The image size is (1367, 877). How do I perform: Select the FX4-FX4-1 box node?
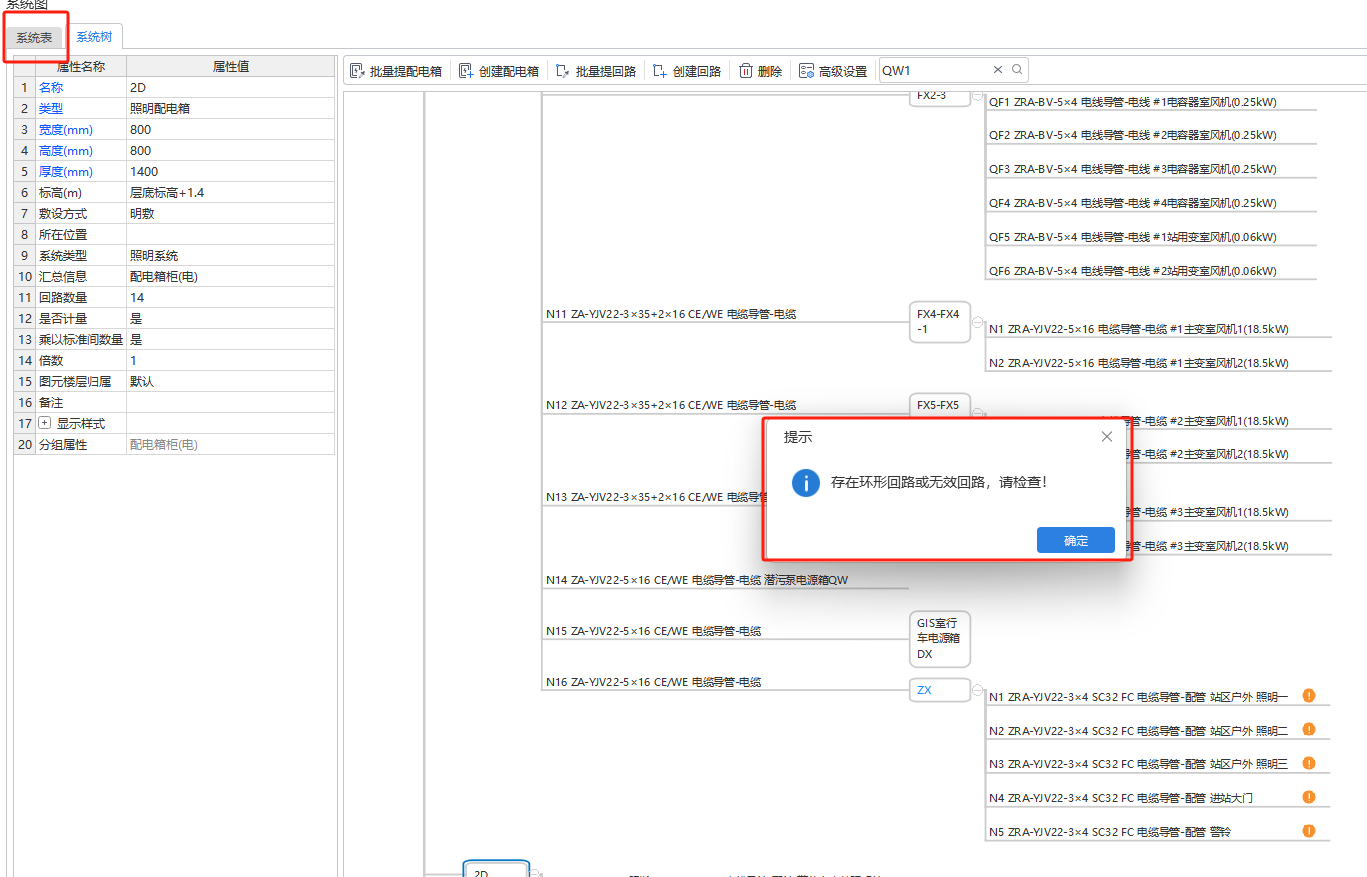pyautogui.click(x=940, y=322)
